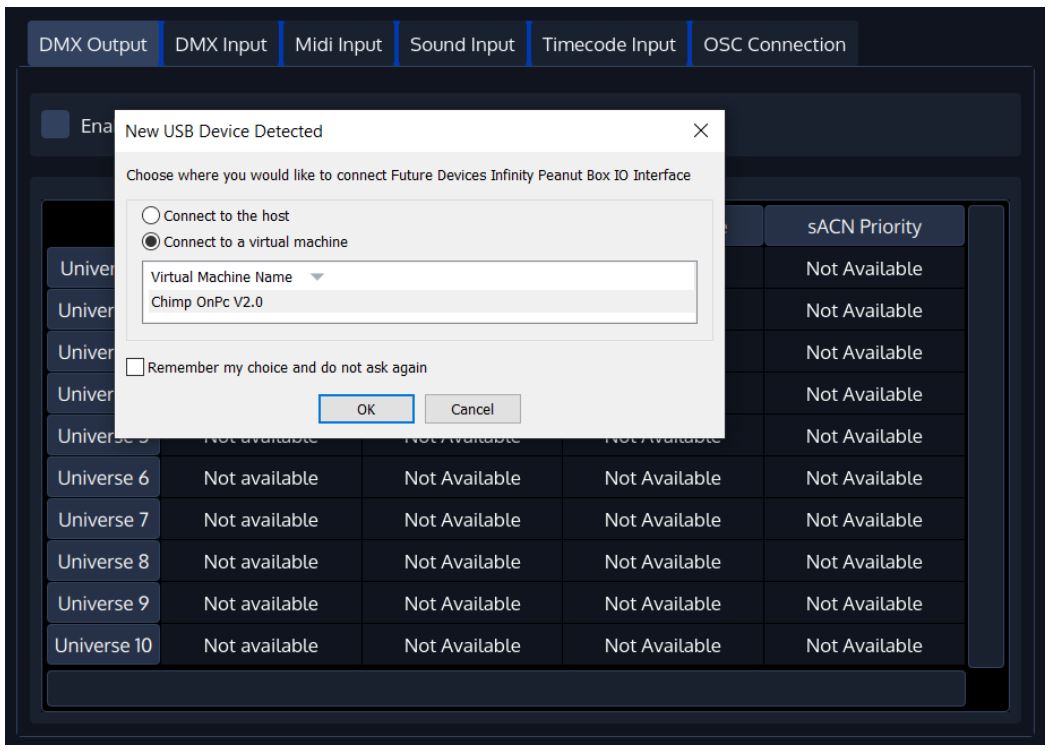Select the Universe 10 row header
This screenshot has width=1052, height=751.
104,646
